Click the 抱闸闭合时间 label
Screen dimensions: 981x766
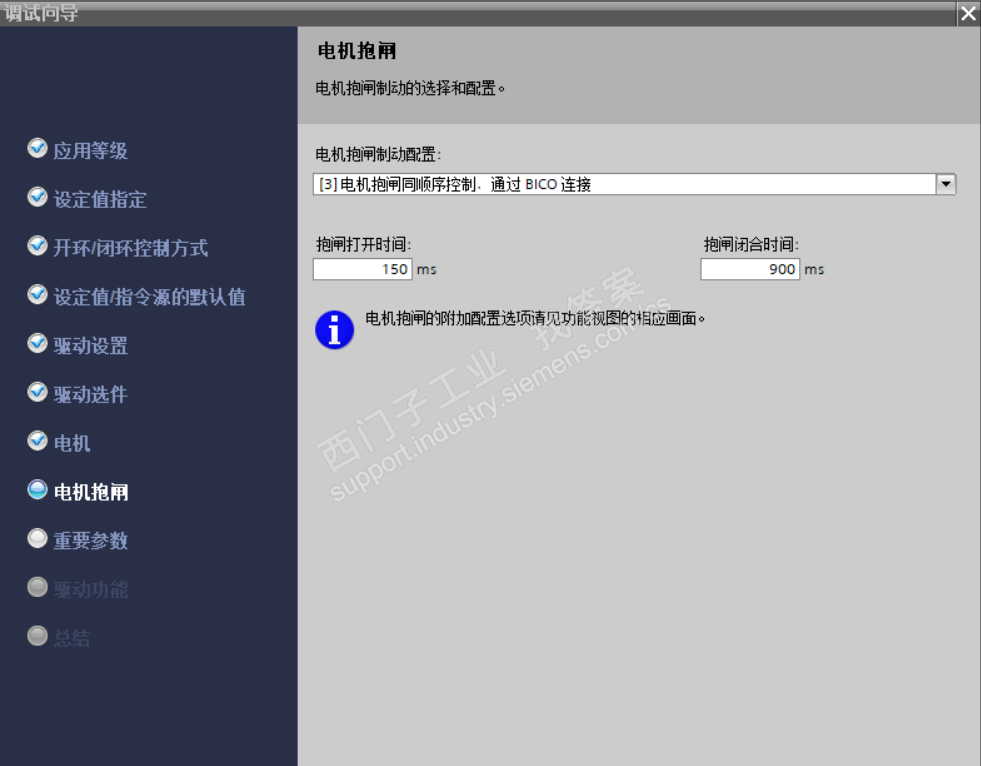751,245
